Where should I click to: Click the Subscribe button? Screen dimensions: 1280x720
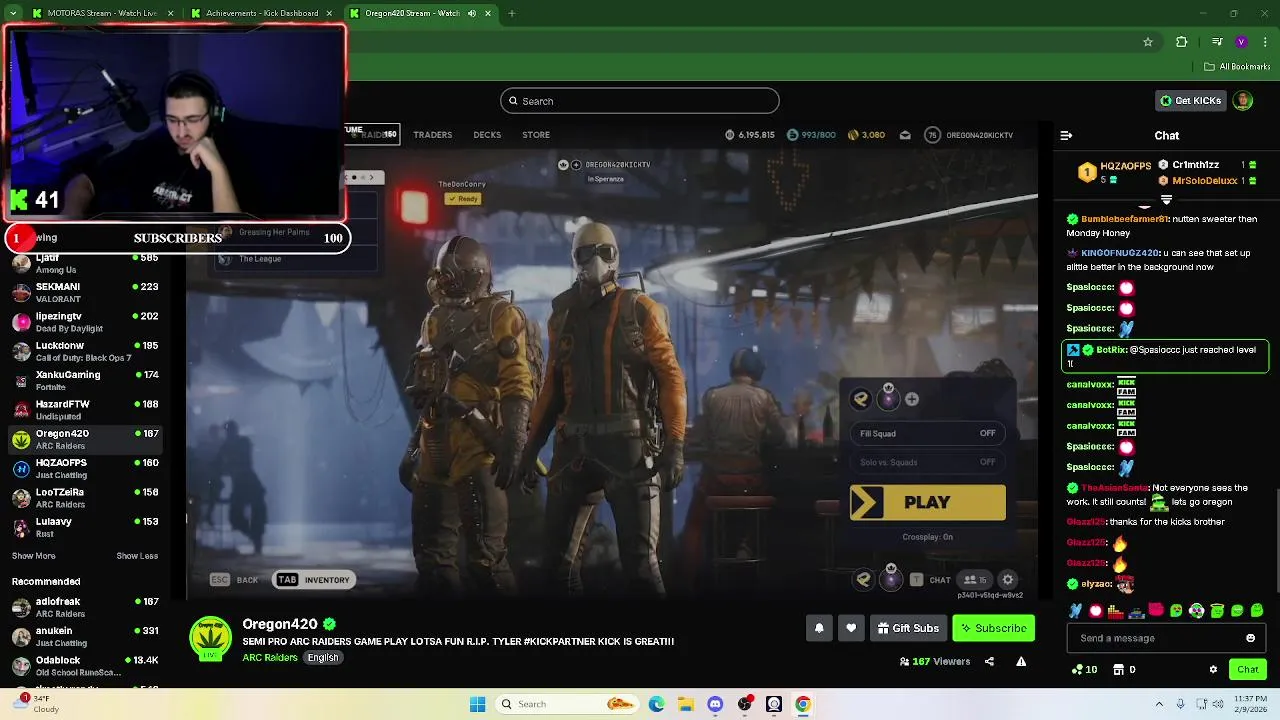[993, 628]
